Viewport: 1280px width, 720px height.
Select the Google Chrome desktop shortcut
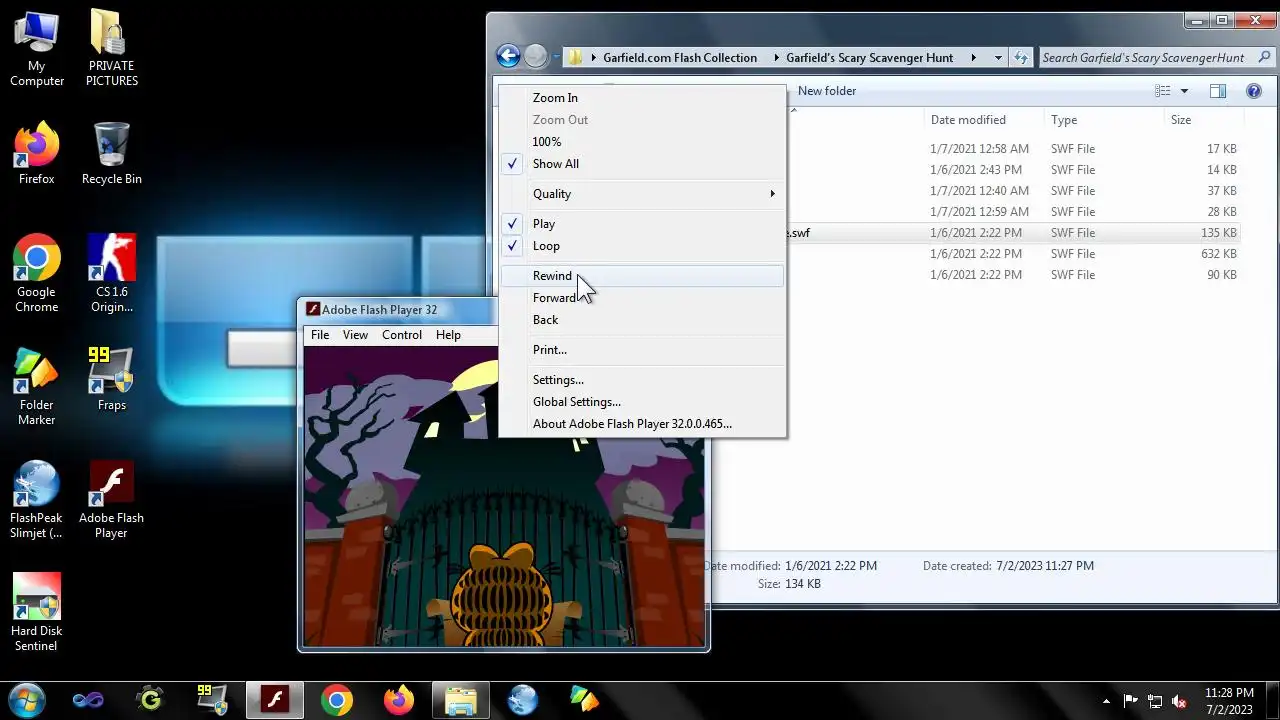point(36,274)
